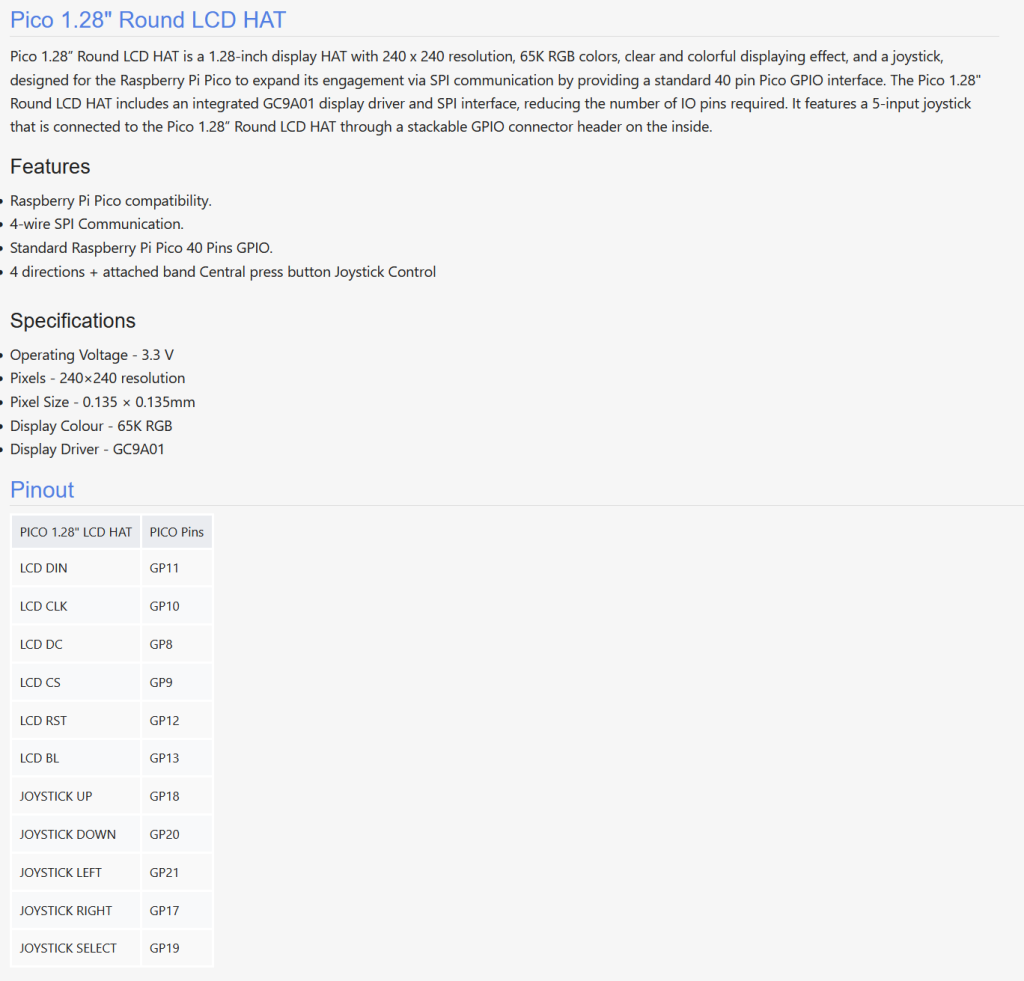Click the LCD DIN table cell
Viewport: 1024px width, 981px height.
pos(44,568)
